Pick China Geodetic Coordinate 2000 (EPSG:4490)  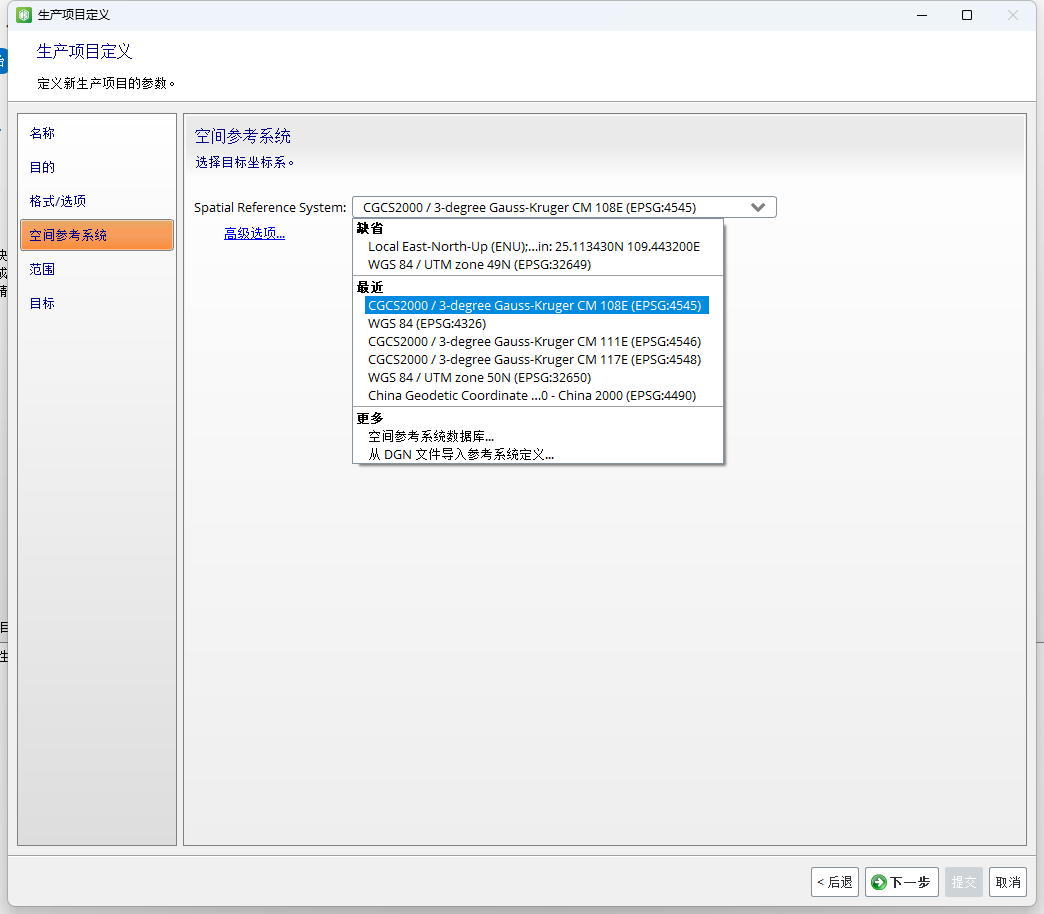click(x=531, y=395)
